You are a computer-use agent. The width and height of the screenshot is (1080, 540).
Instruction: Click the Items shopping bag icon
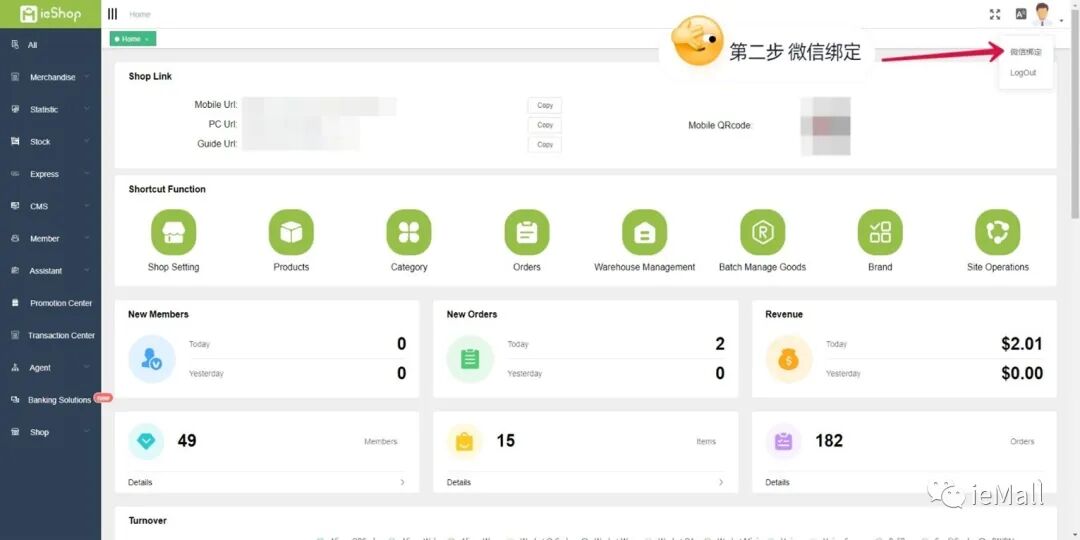coord(465,442)
